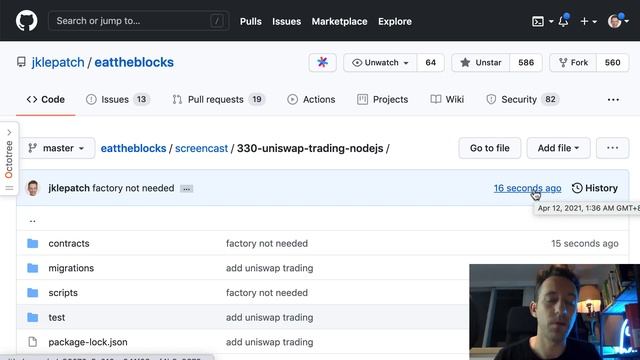Open the master branch dropdown

click(x=58, y=148)
